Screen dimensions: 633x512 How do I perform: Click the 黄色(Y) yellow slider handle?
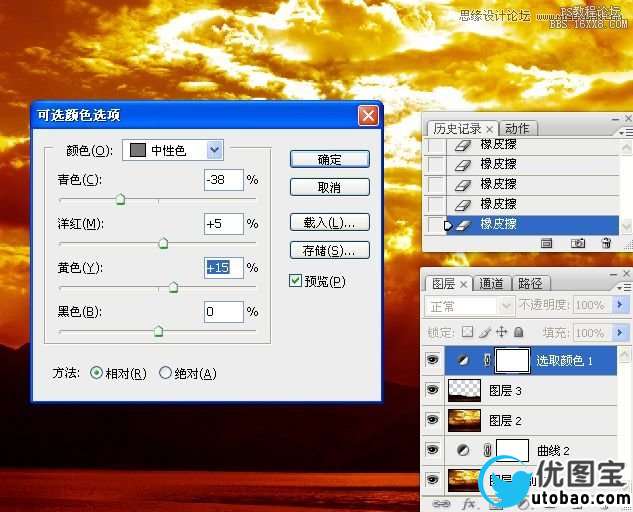click(173, 287)
